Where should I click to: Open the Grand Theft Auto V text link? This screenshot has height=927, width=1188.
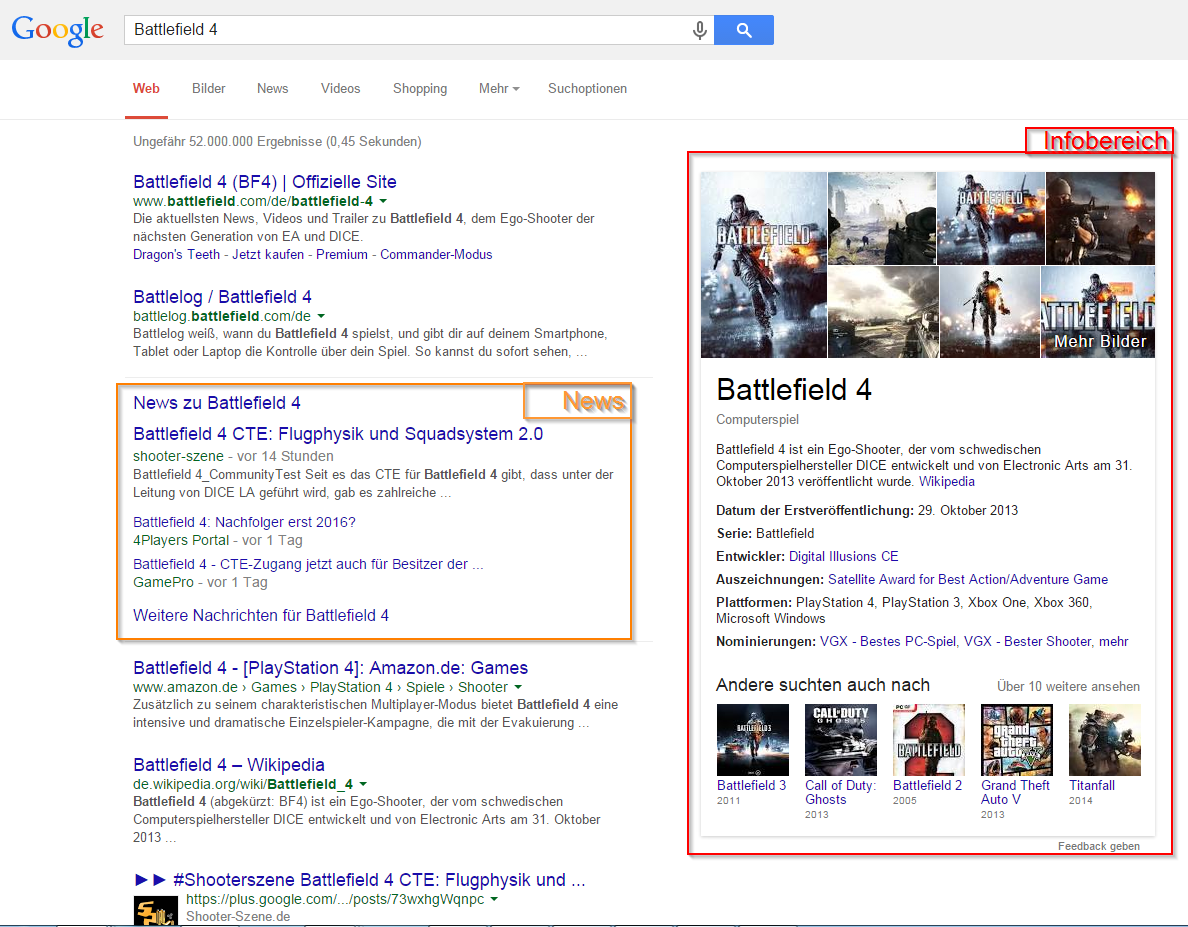pos(1015,792)
